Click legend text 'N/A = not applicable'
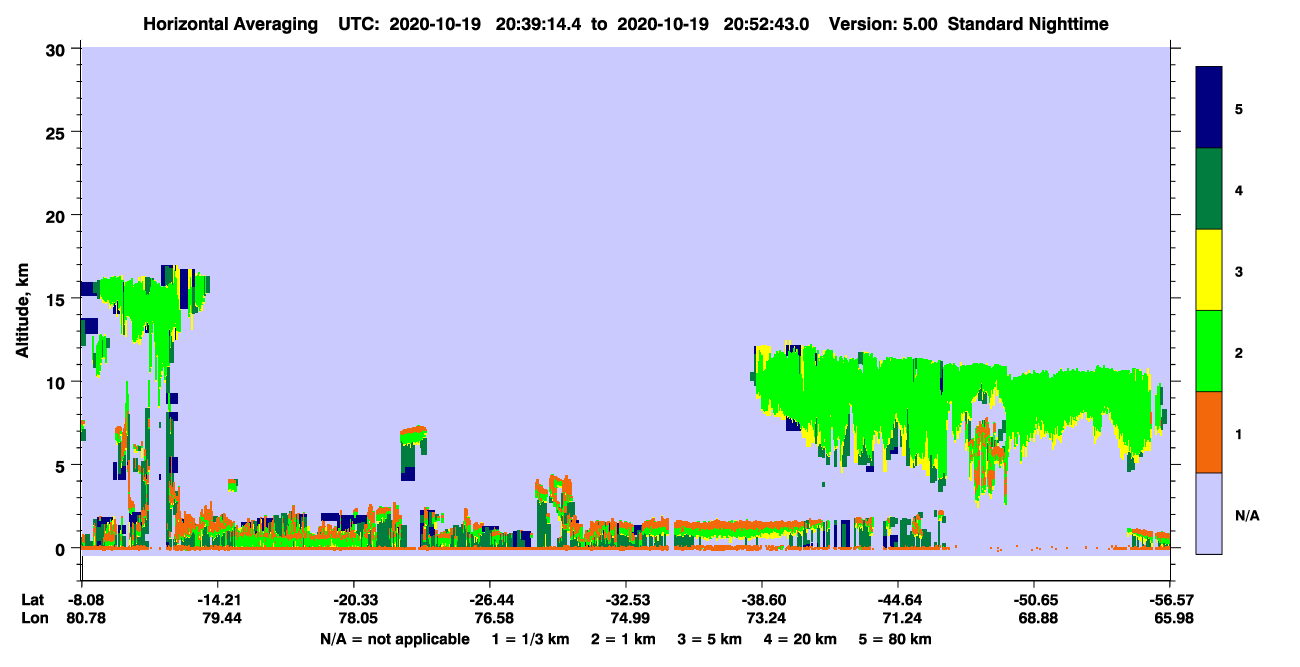The width and height of the screenshot is (1300, 667). [x=394, y=639]
